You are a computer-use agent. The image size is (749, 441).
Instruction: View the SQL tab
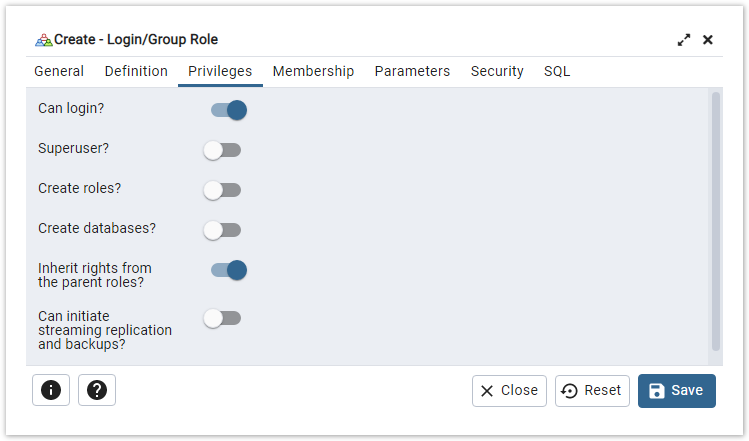557,71
